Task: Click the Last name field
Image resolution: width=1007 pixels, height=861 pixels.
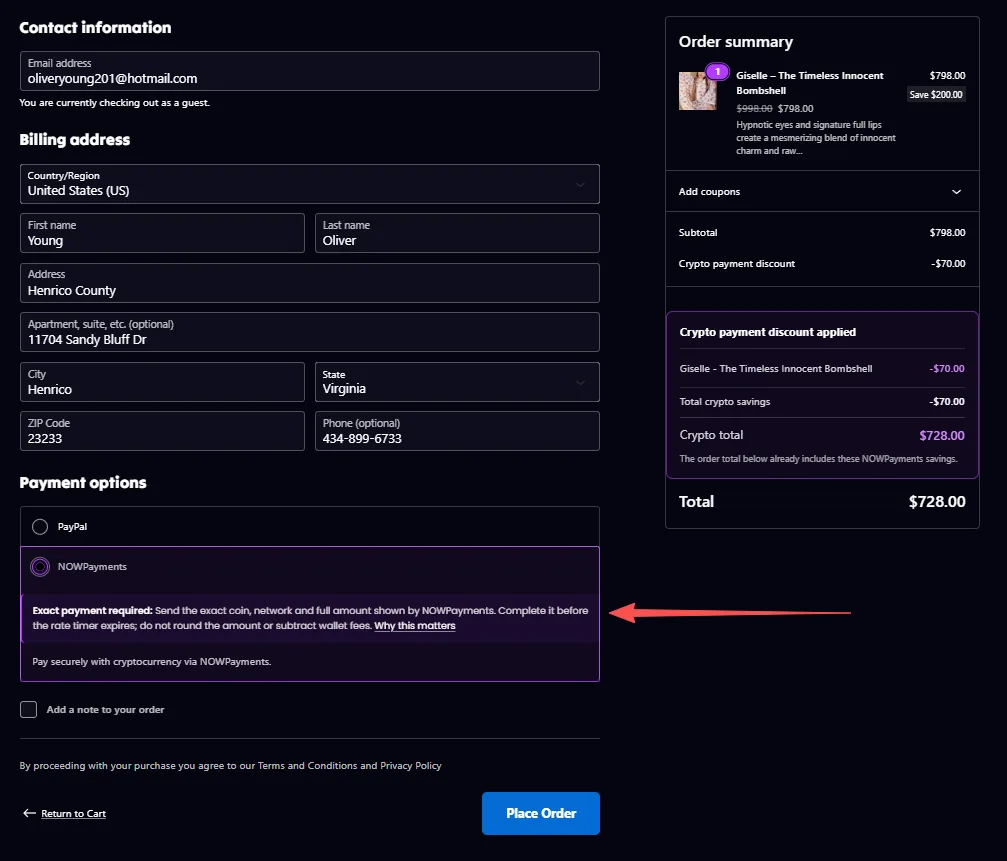Action: 457,233
